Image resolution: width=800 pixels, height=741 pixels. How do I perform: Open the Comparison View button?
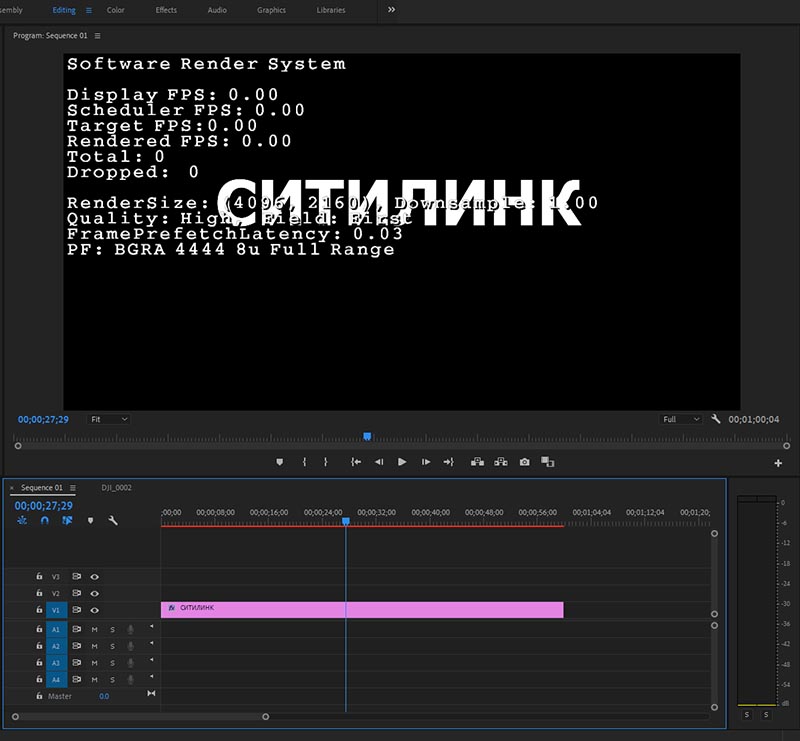point(547,462)
